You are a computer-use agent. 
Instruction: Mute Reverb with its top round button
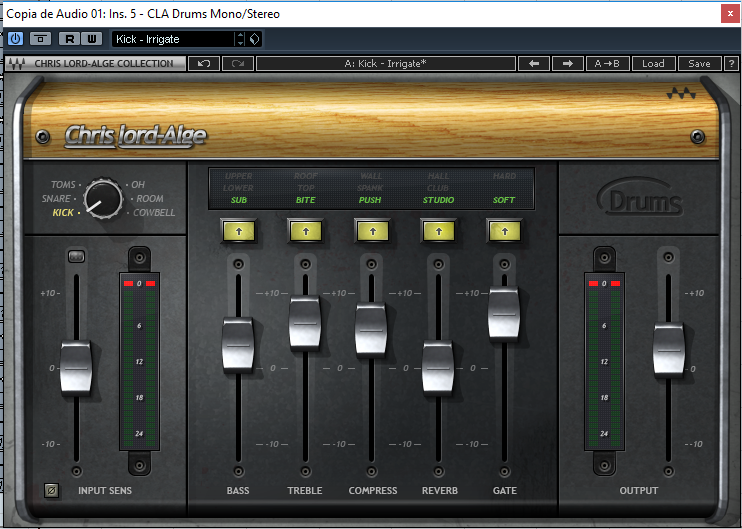439,264
